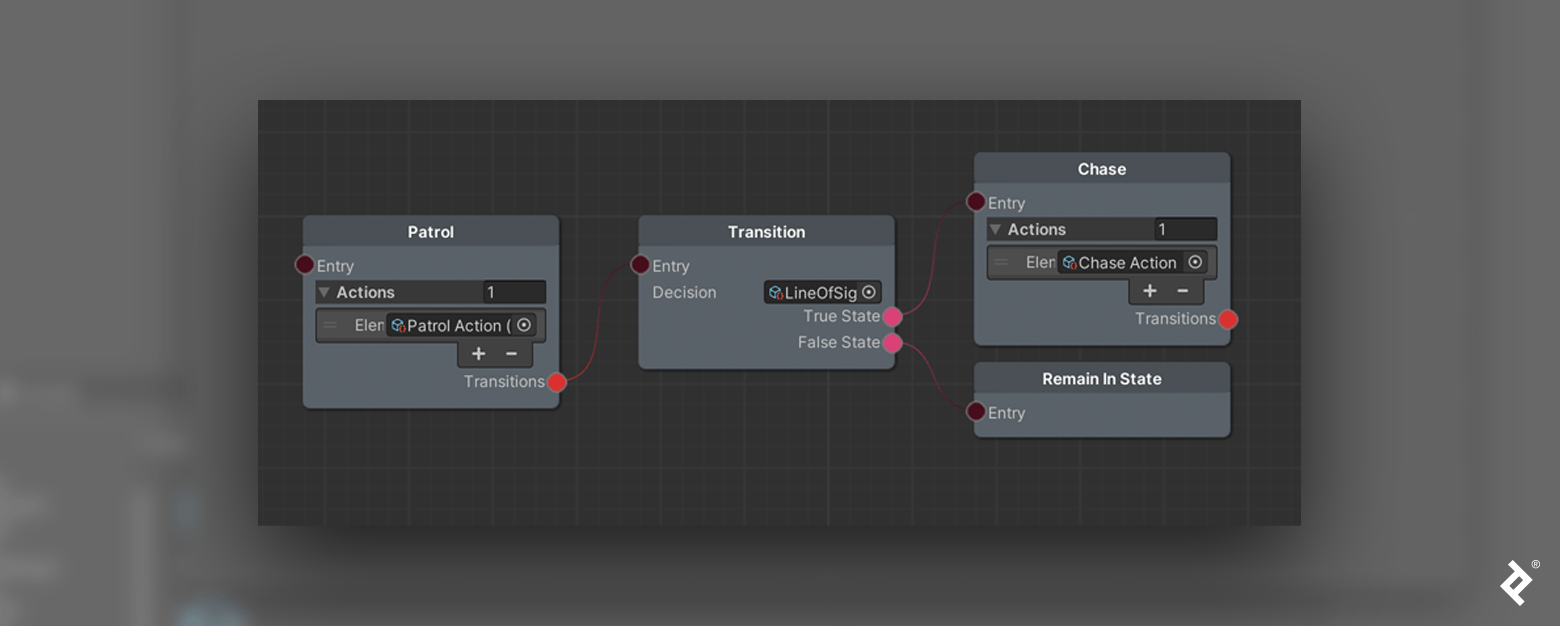Click the drag handle on the Chase Action element
This screenshot has height=626, width=1560.
click(x=1001, y=262)
